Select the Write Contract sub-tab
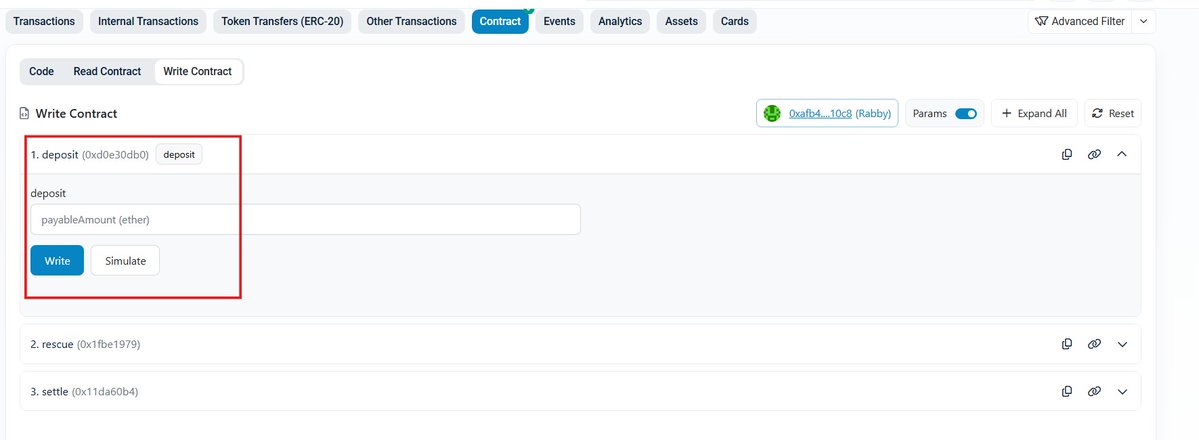This screenshot has height=440, width=1199. 197,71
